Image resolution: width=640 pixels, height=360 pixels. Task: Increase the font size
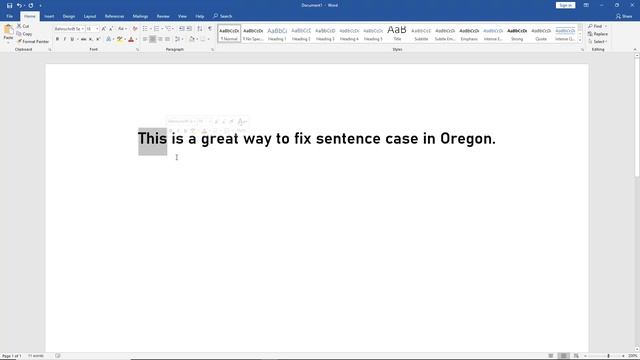tap(104, 29)
